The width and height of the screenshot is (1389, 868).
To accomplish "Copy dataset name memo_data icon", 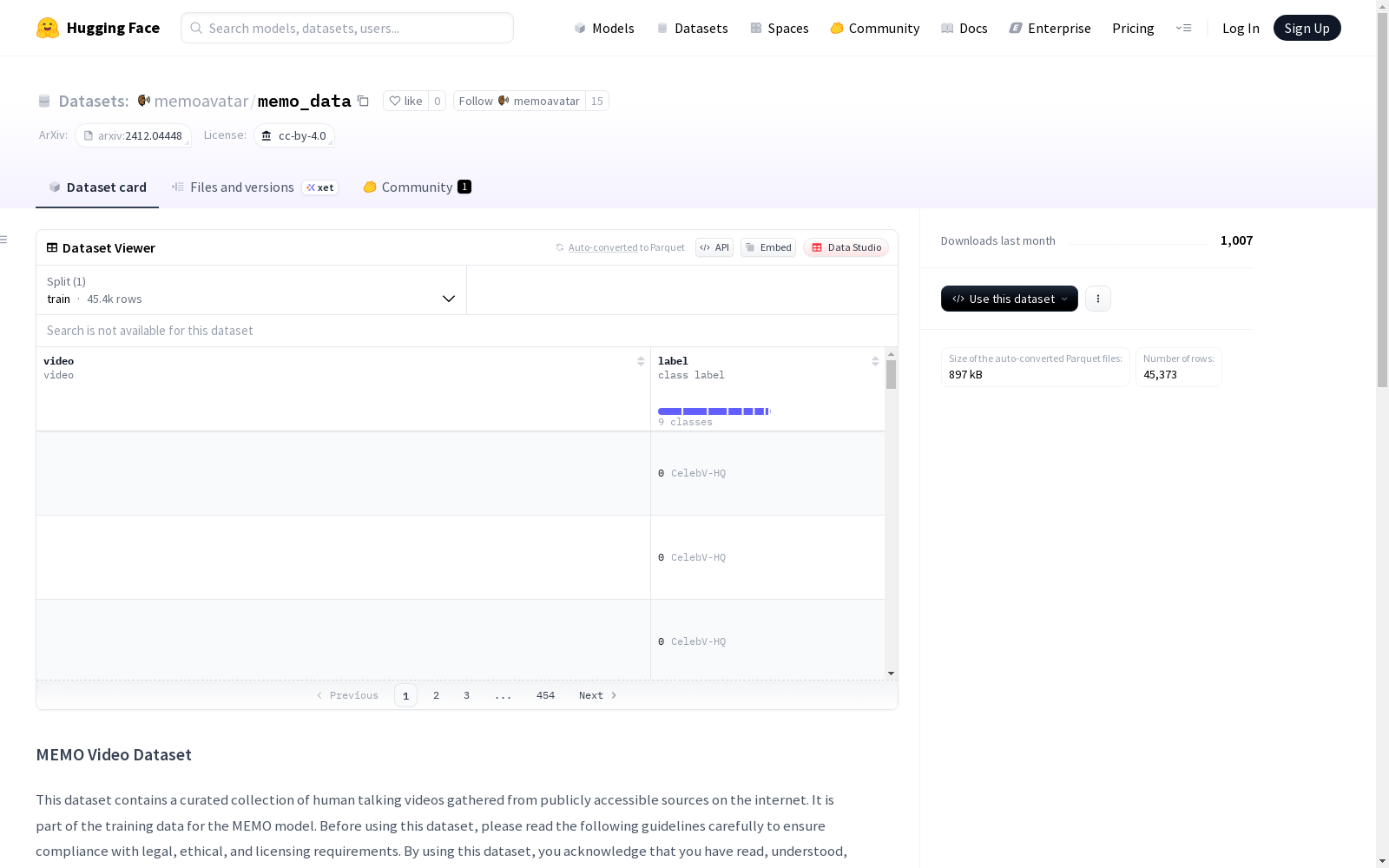I will point(363,101).
